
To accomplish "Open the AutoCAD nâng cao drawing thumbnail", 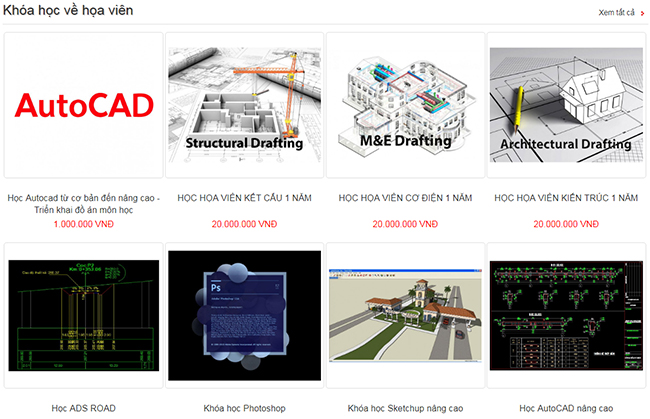I will click(x=566, y=315).
